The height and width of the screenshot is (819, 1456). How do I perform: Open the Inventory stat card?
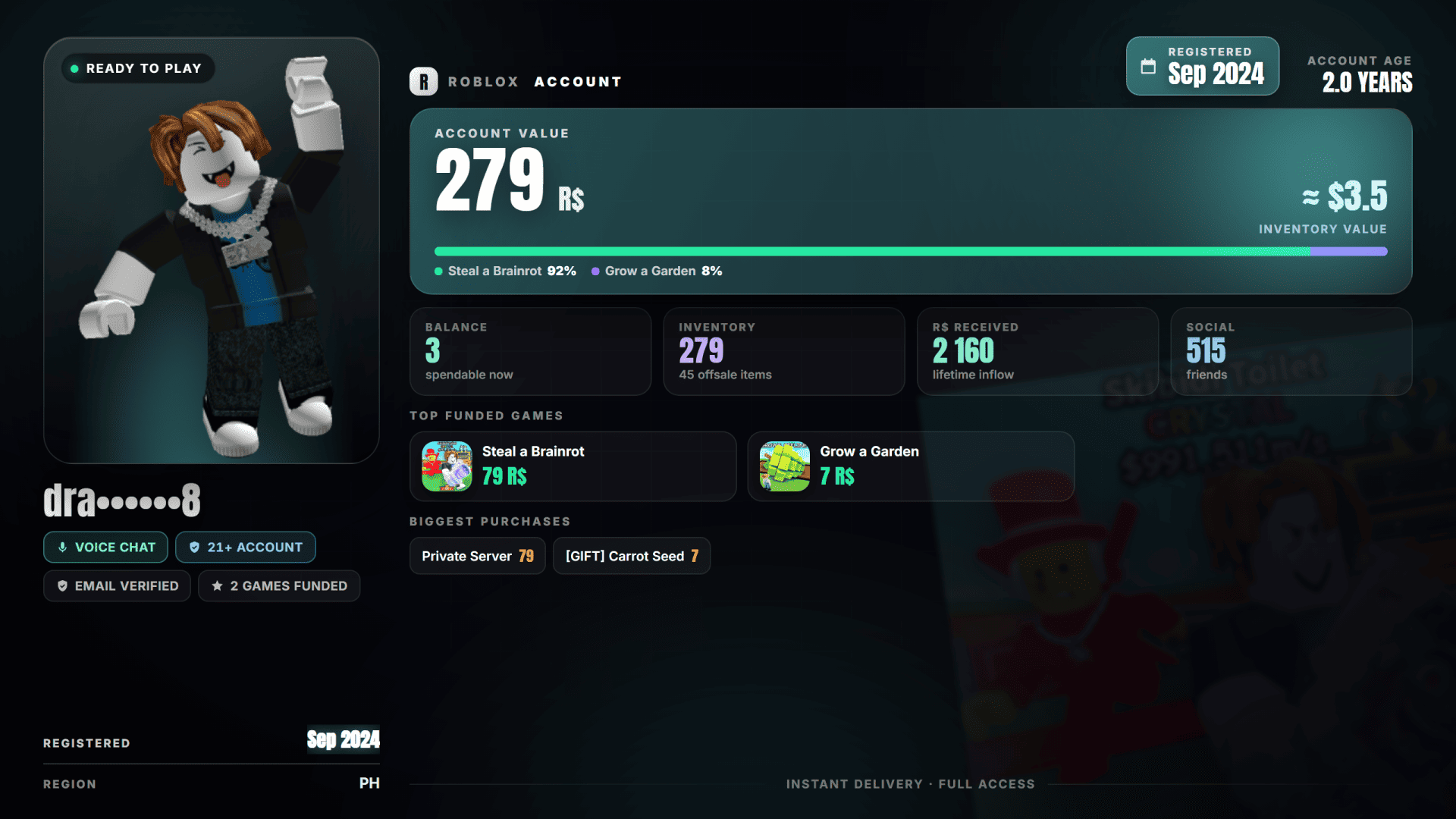[x=784, y=351]
